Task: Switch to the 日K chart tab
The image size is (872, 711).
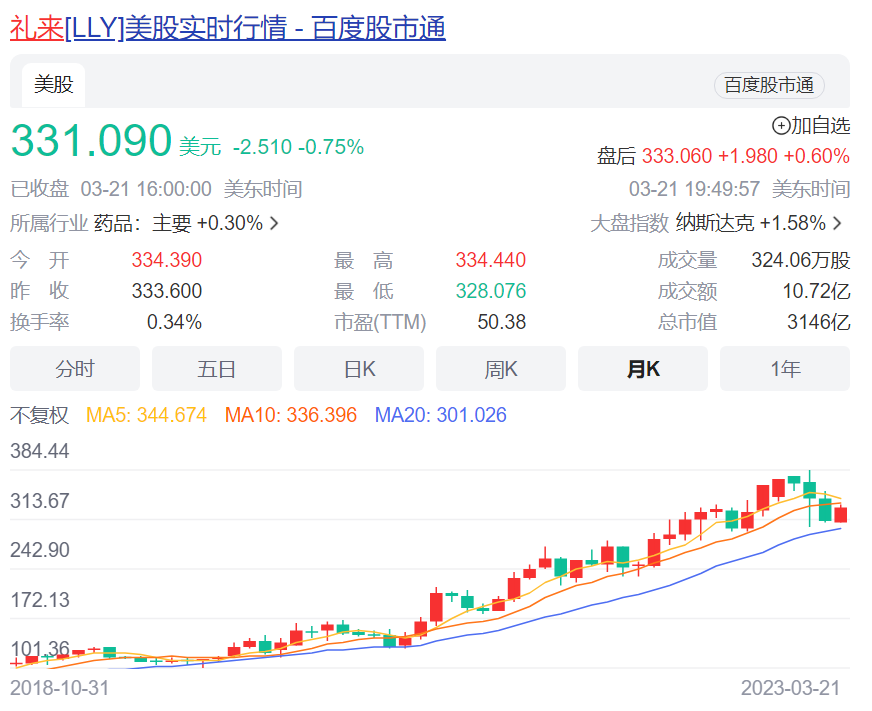Action: (359, 369)
